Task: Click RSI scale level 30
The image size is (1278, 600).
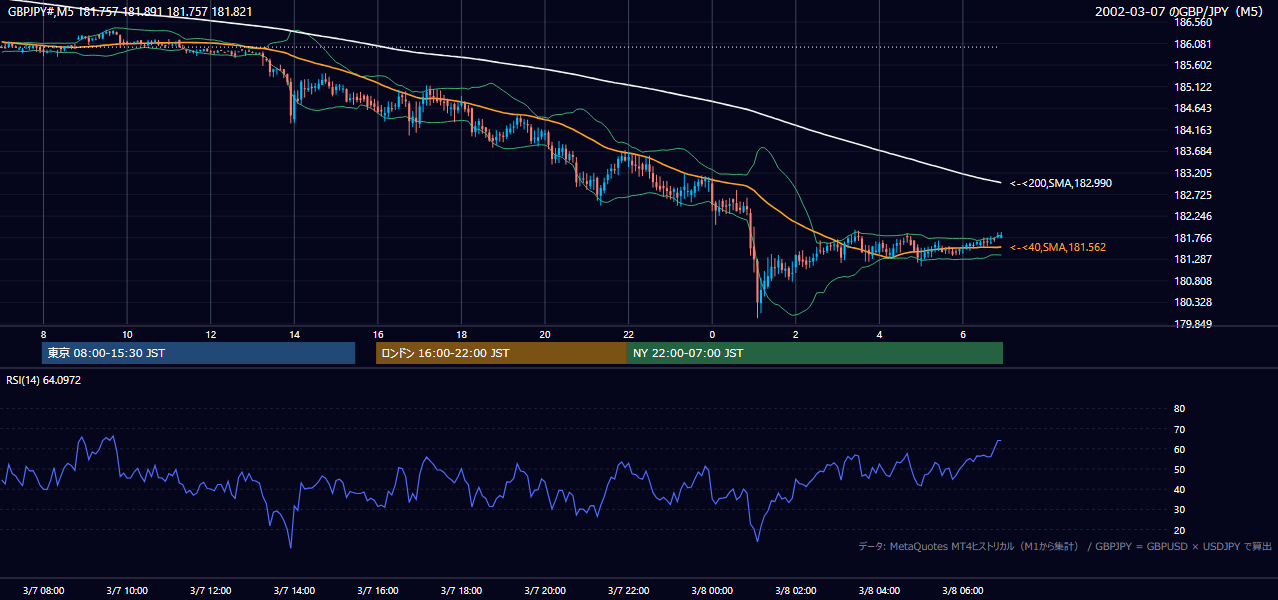Action: pos(1179,509)
